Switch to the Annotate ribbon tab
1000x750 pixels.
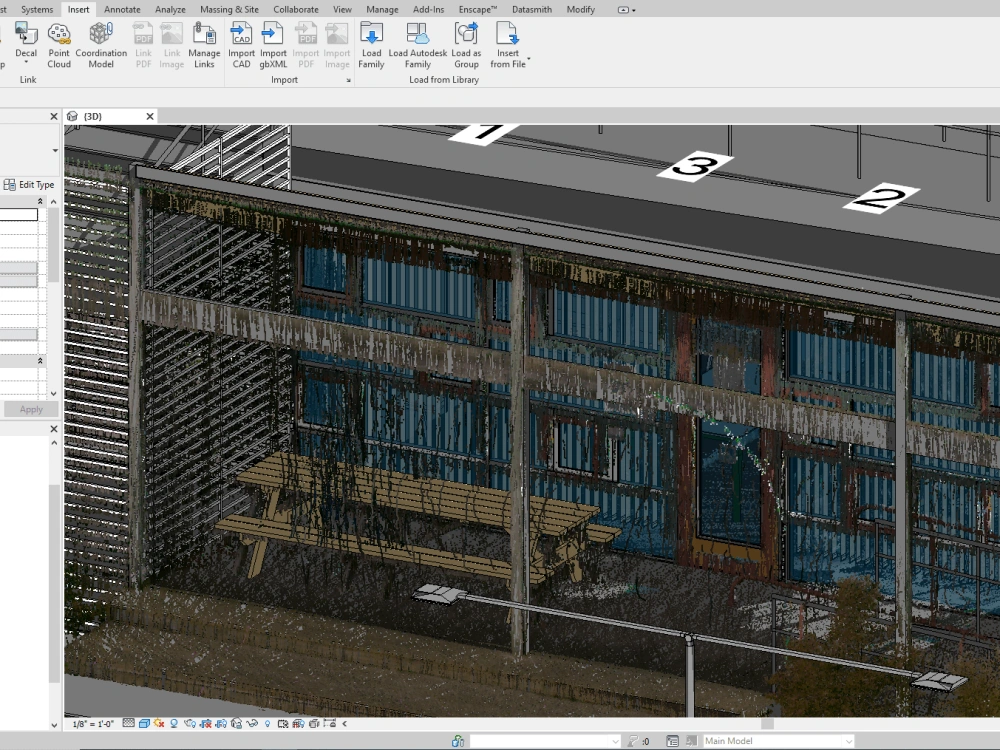pyautogui.click(x=122, y=9)
